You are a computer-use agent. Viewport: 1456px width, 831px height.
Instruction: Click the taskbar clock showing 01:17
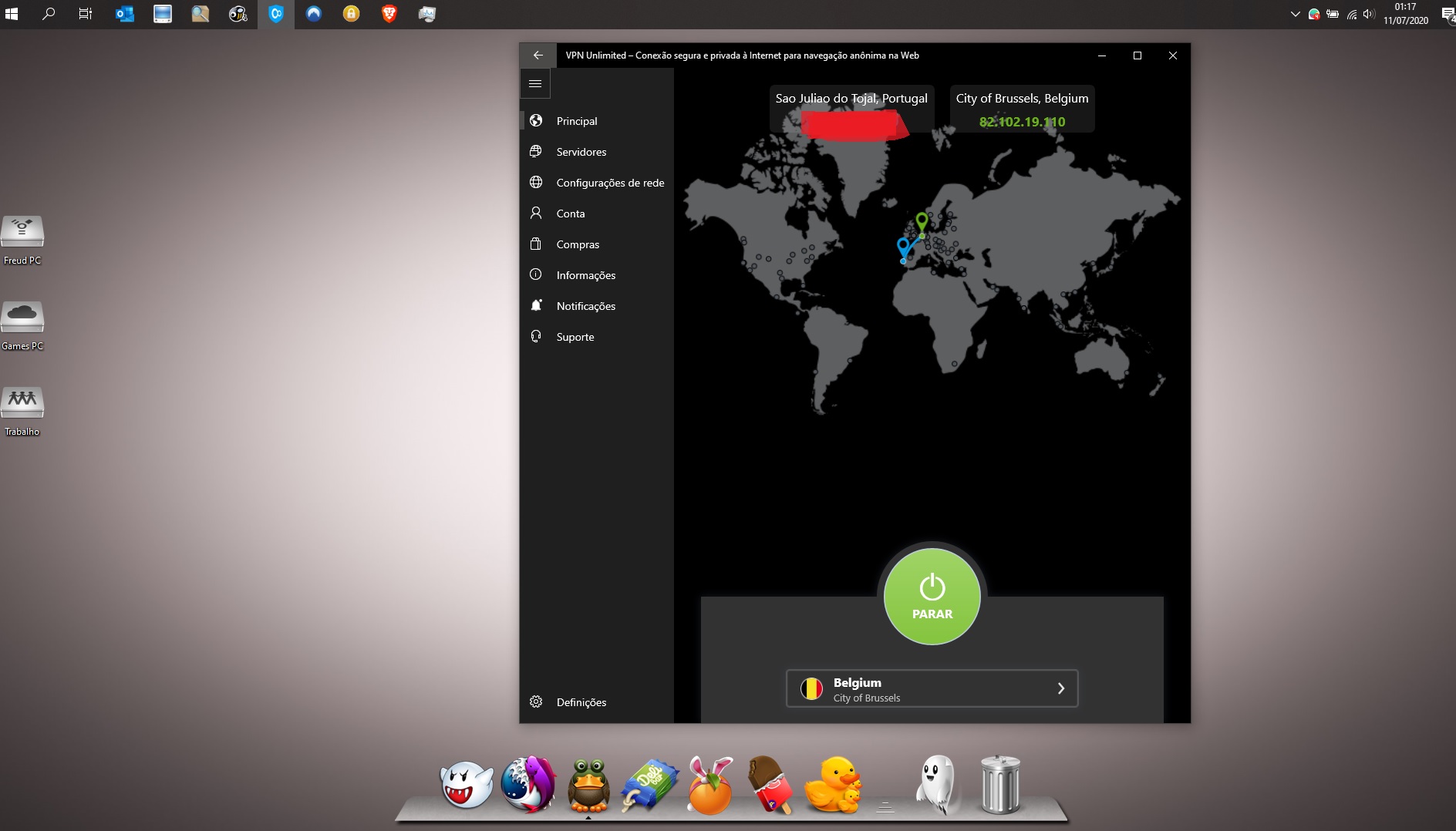(x=1406, y=14)
